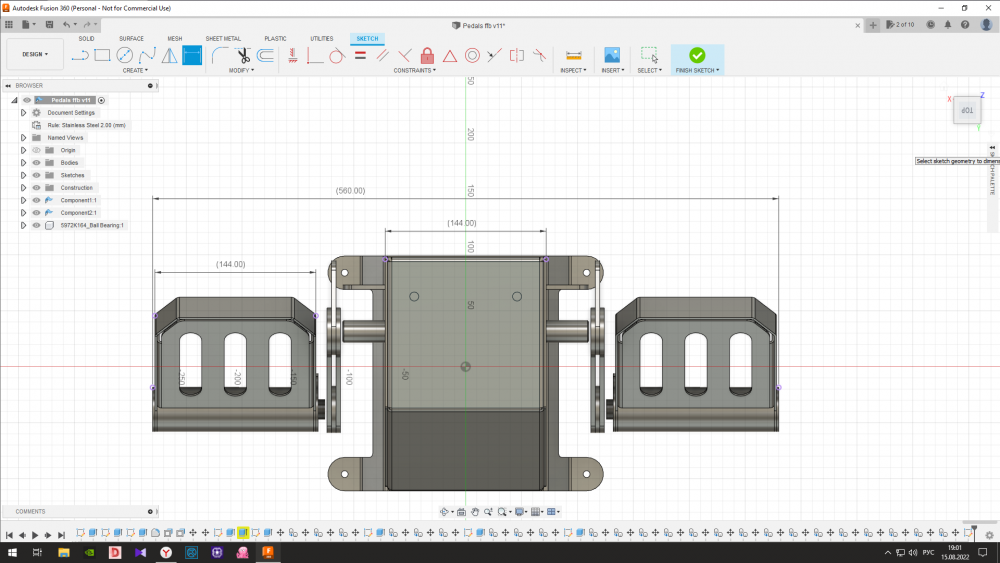Select the 2-Point Rectangle tool
The height and width of the screenshot is (563, 1000).
pos(102,55)
